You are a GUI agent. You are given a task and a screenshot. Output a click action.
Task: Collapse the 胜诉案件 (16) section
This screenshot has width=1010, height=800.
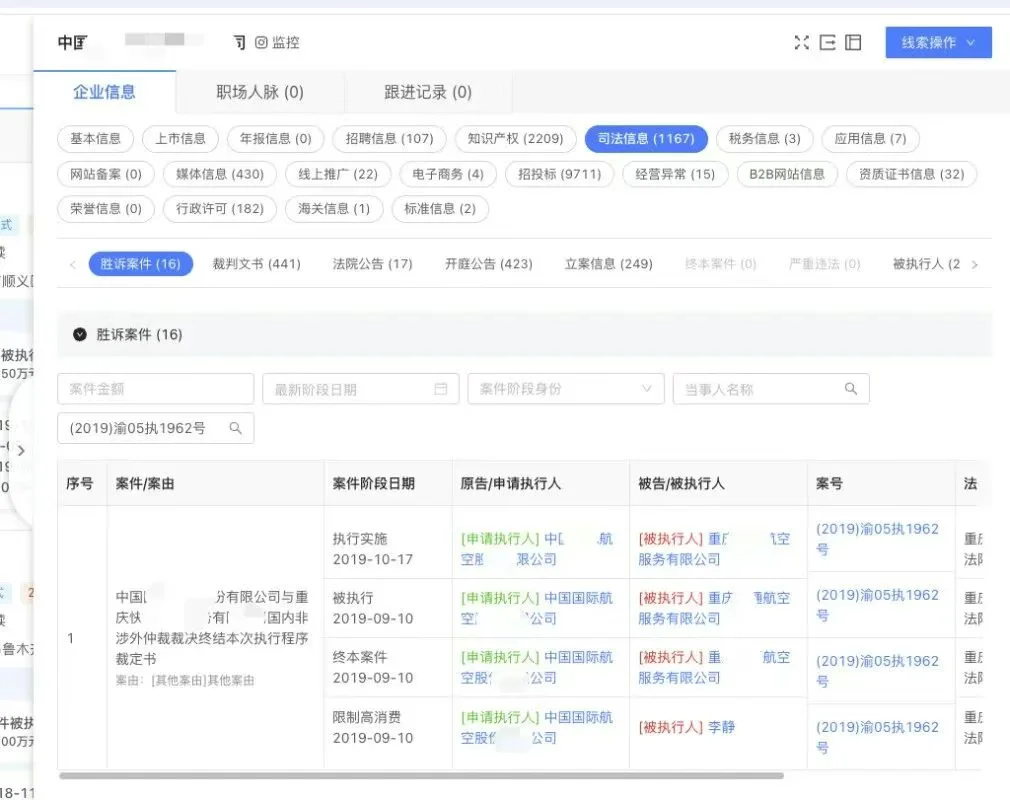tap(80, 335)
